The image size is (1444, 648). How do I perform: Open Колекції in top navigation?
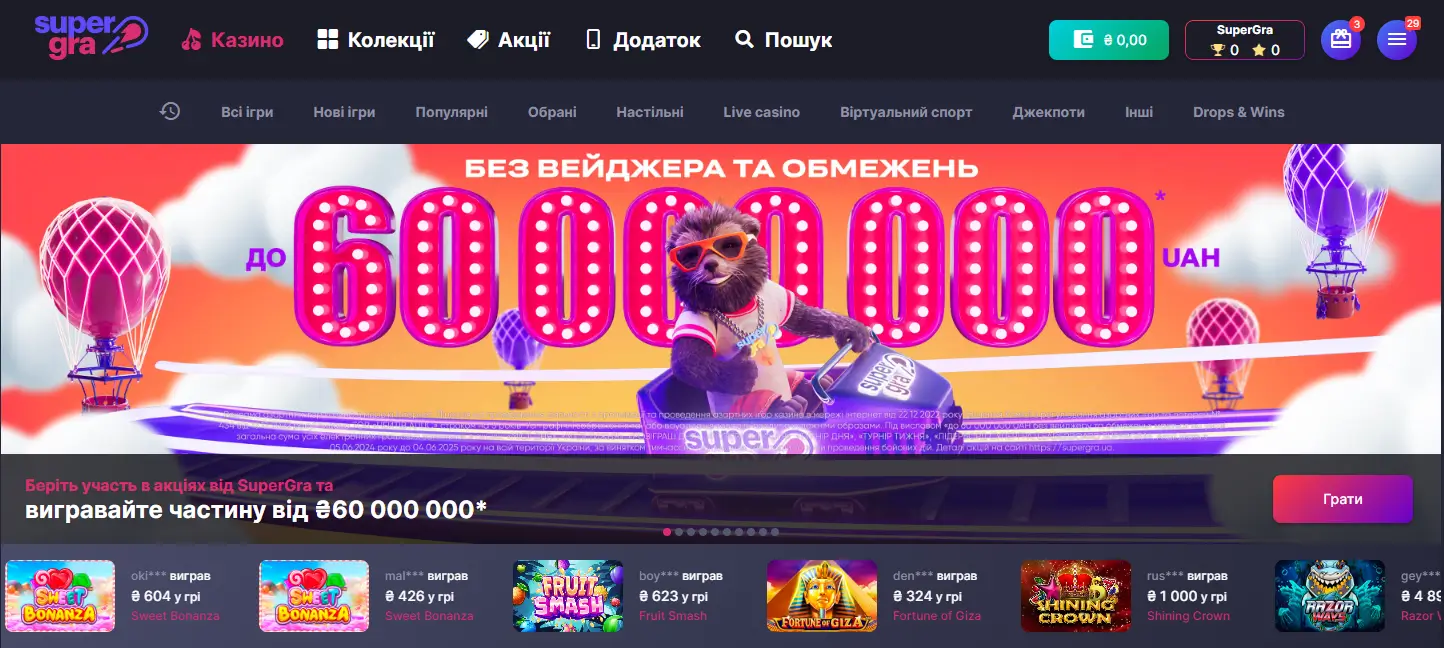point(376,40)
